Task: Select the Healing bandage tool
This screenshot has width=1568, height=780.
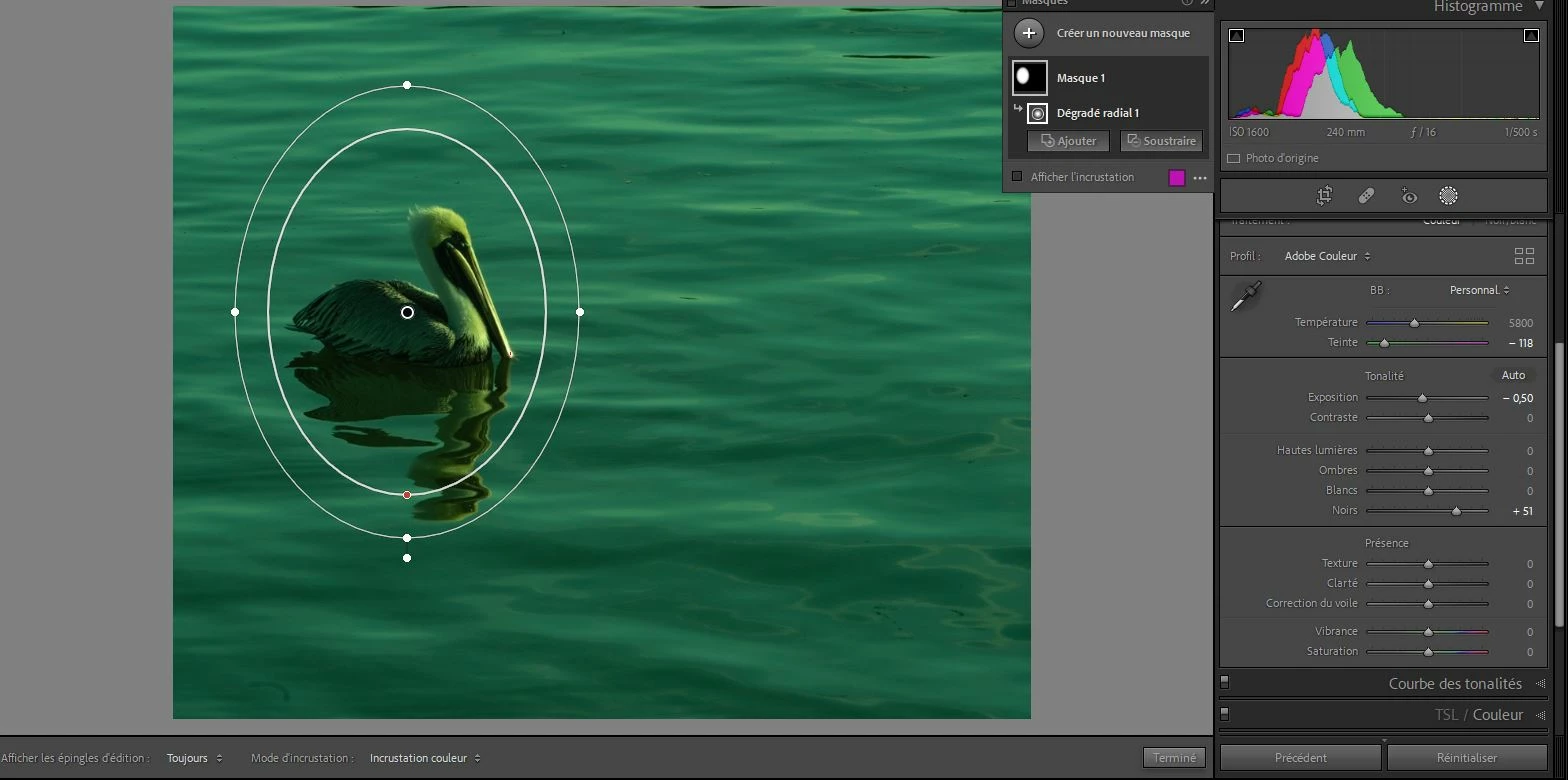Action: click(x=1366, y=196)
